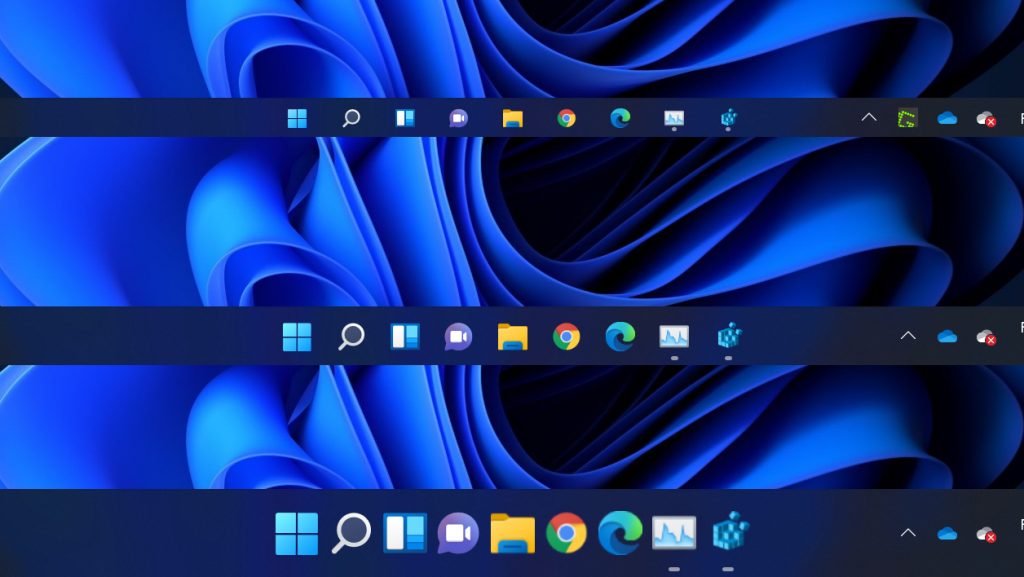Click Chrome icon in the medium taskbar

point(566,336)
